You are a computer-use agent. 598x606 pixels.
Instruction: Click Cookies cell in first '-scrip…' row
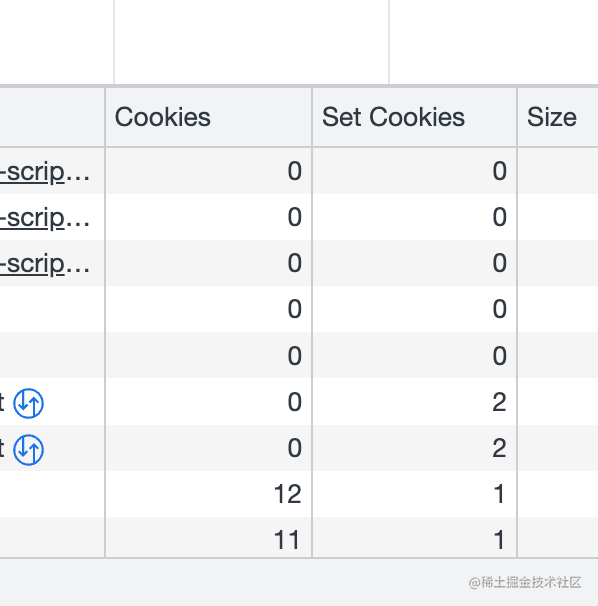[208, 171]
